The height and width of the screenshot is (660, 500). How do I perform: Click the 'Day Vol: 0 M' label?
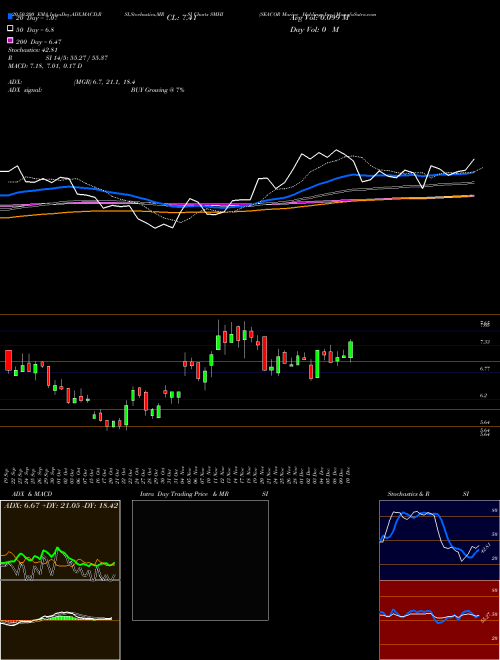(314, 30)
